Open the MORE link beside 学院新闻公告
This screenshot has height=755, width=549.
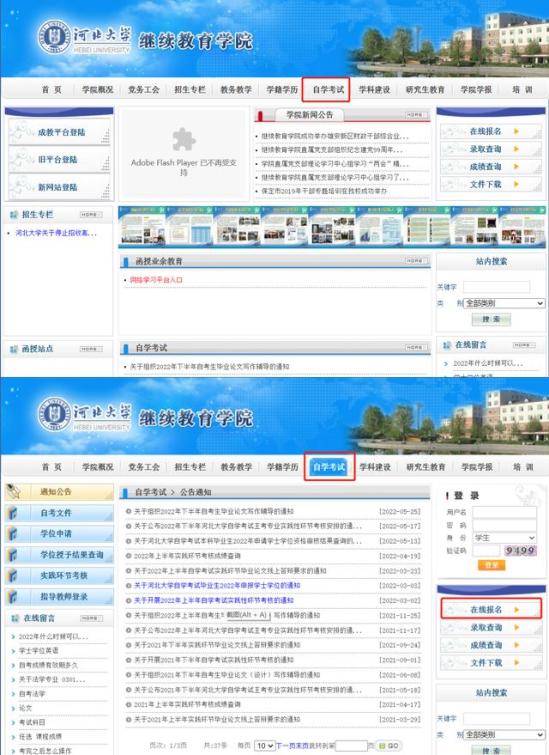pyautogui.click(x=416, y=115)
